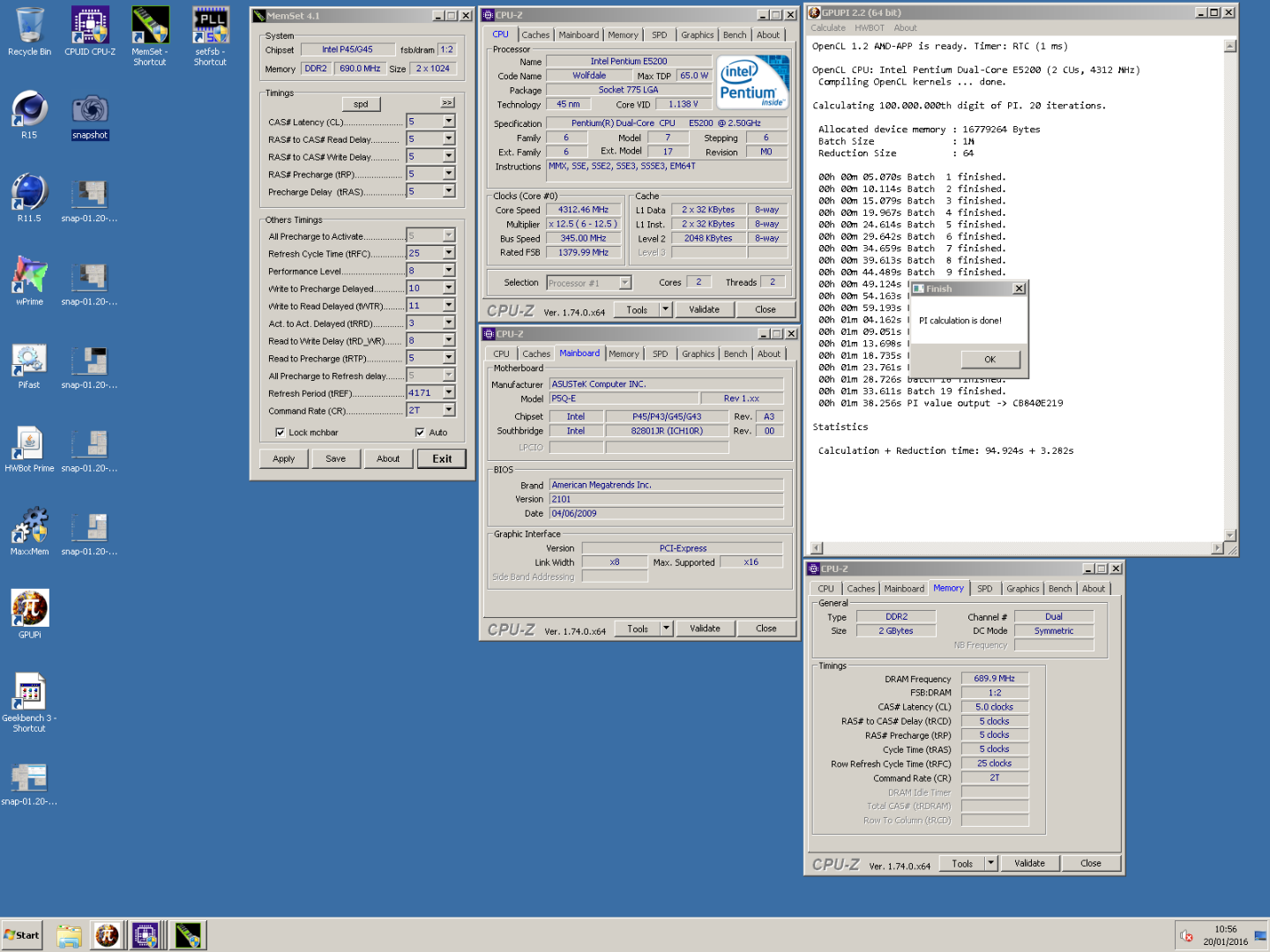Switch to MemSet taskbar icon

coord(188,935)
